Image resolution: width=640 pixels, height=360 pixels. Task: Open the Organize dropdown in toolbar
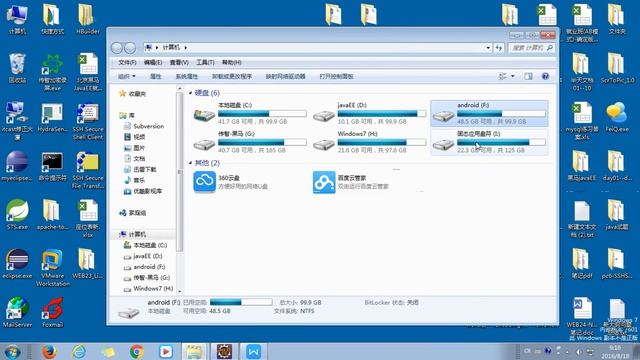[127, 76]
